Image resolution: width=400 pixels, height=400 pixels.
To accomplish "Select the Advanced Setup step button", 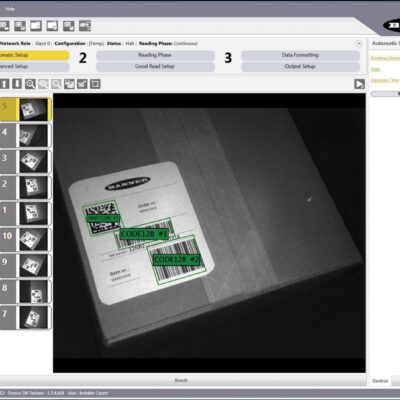I will coord(34,66).
